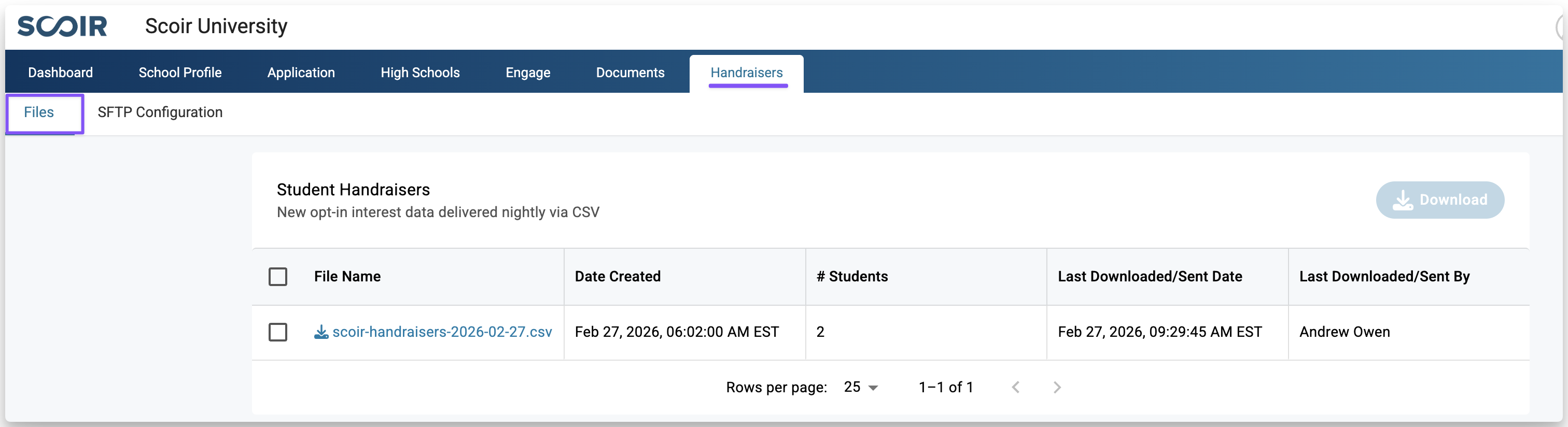This screenshot has width=1568, height=427.
Task: Click the Date Created column header
Action: (x=617, y=277)
